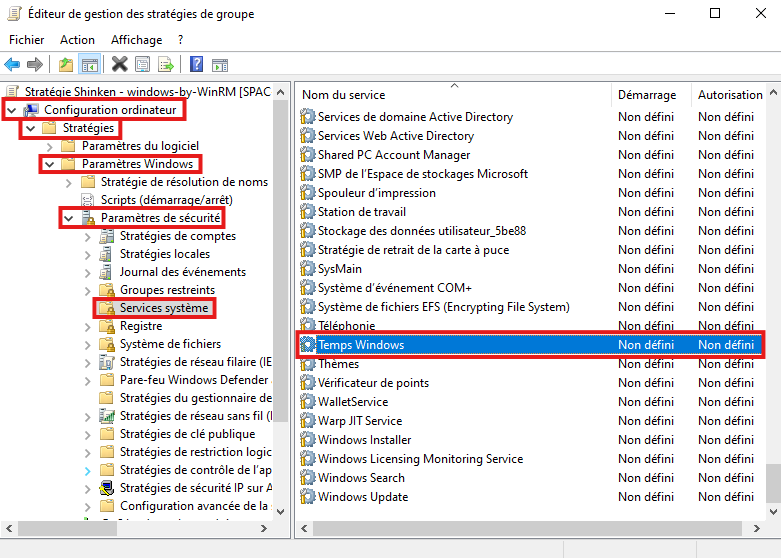This screenshot has height=558, width=781.
Task: Click the Export list toolbar icon
Action: coord(166,65)
